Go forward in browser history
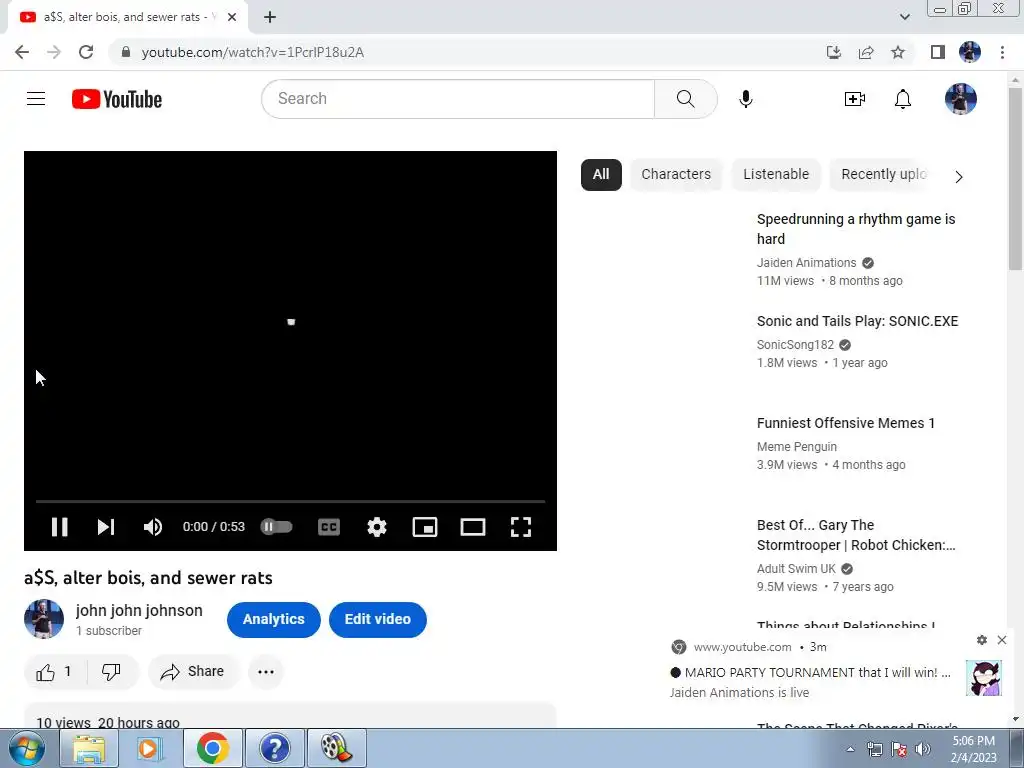The width and height of the screenshot is (1024, 768). coord(54,52)
